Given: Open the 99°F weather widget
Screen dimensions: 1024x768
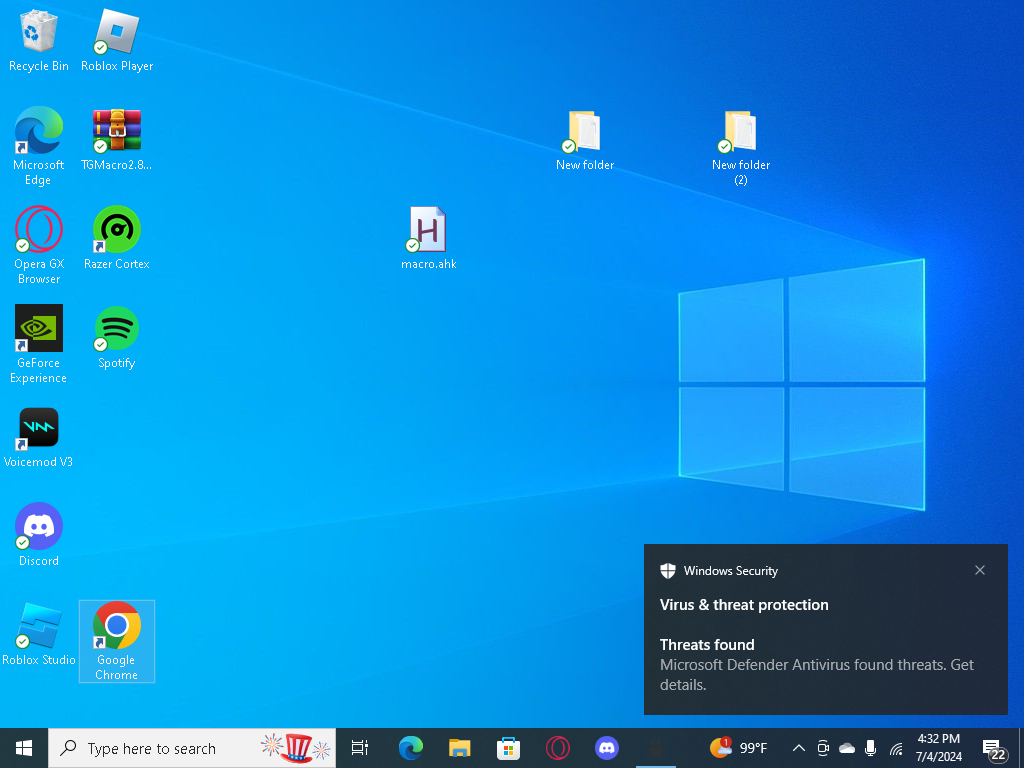Looking at the screenshot, I should click(x=739, y=748).
